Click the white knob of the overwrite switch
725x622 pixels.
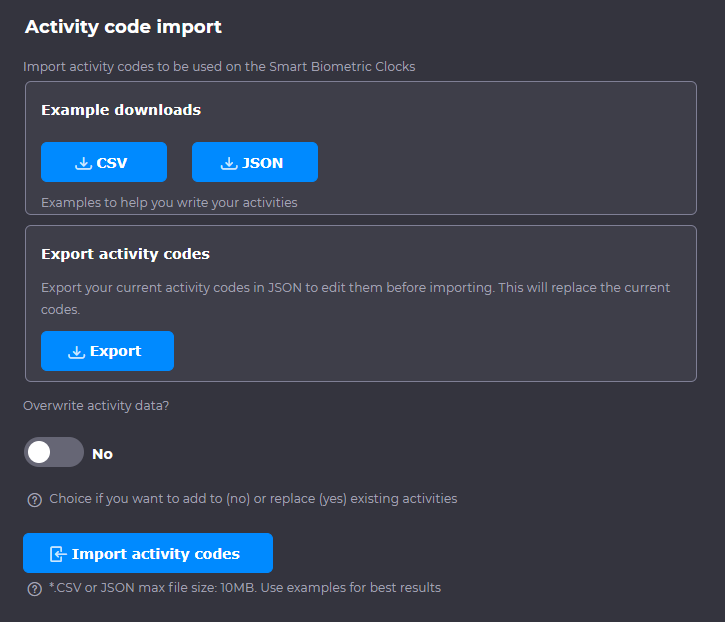[40, 453]
